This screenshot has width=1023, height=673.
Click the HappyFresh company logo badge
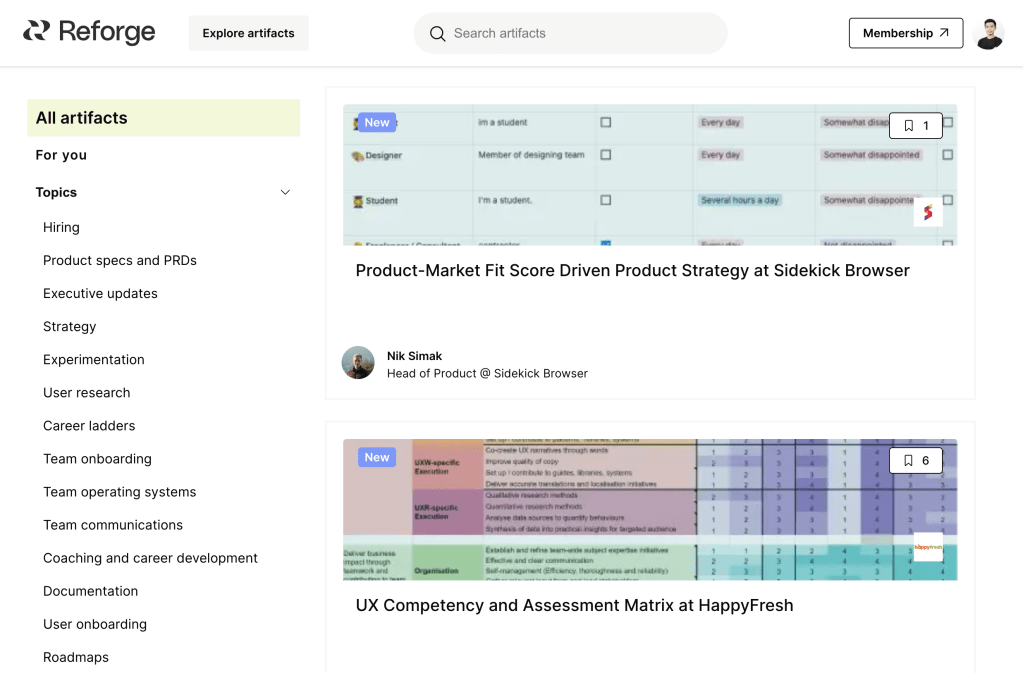[928, 547]
